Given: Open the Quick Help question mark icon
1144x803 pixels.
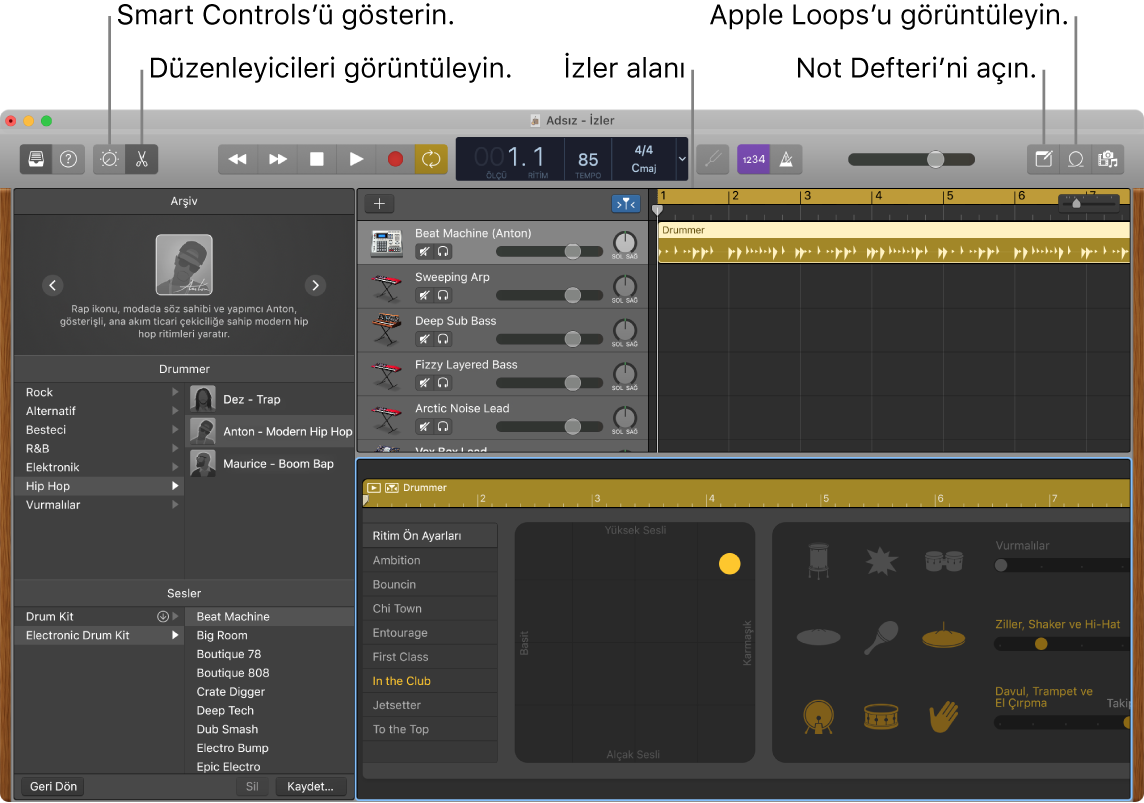Looking at the screenshot, I should [x=66, y=158].
